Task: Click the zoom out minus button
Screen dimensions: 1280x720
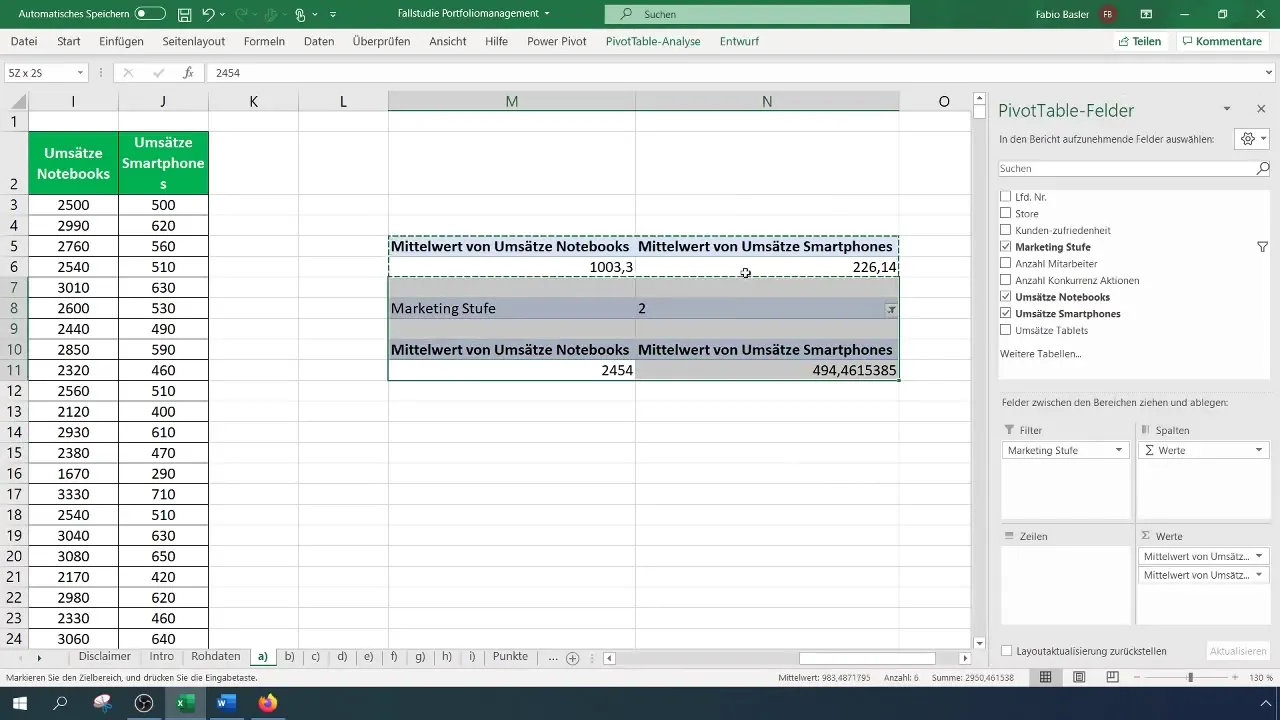Action: pos(1139,678)
